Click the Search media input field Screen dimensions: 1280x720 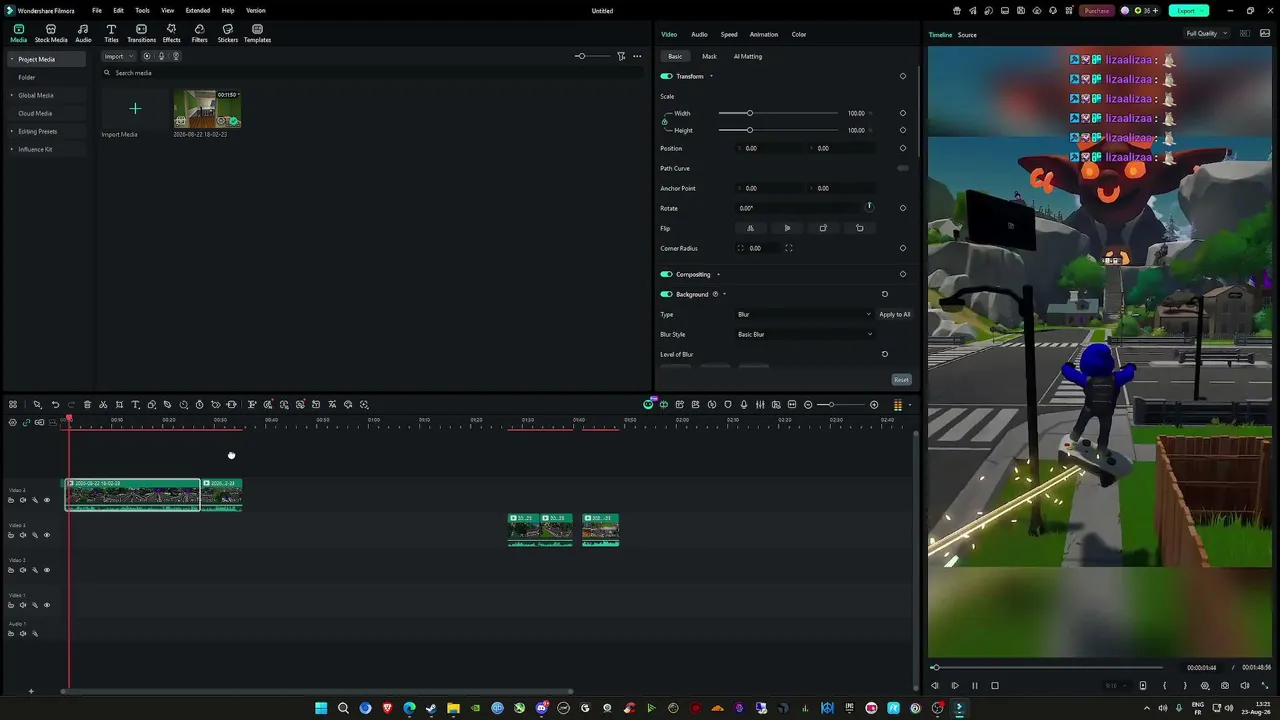pyautogui.click(x=370, y=73)
